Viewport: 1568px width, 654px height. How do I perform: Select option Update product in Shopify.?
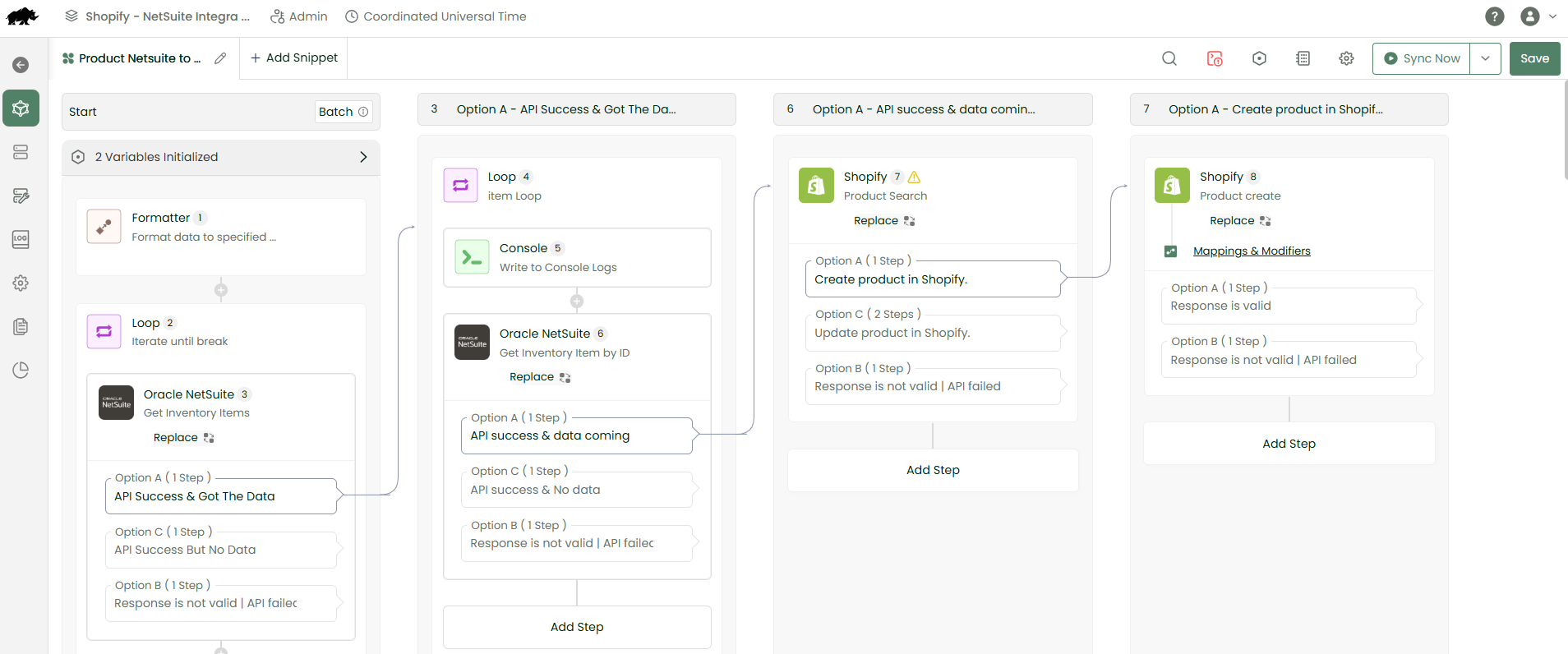tap(933, 333)
